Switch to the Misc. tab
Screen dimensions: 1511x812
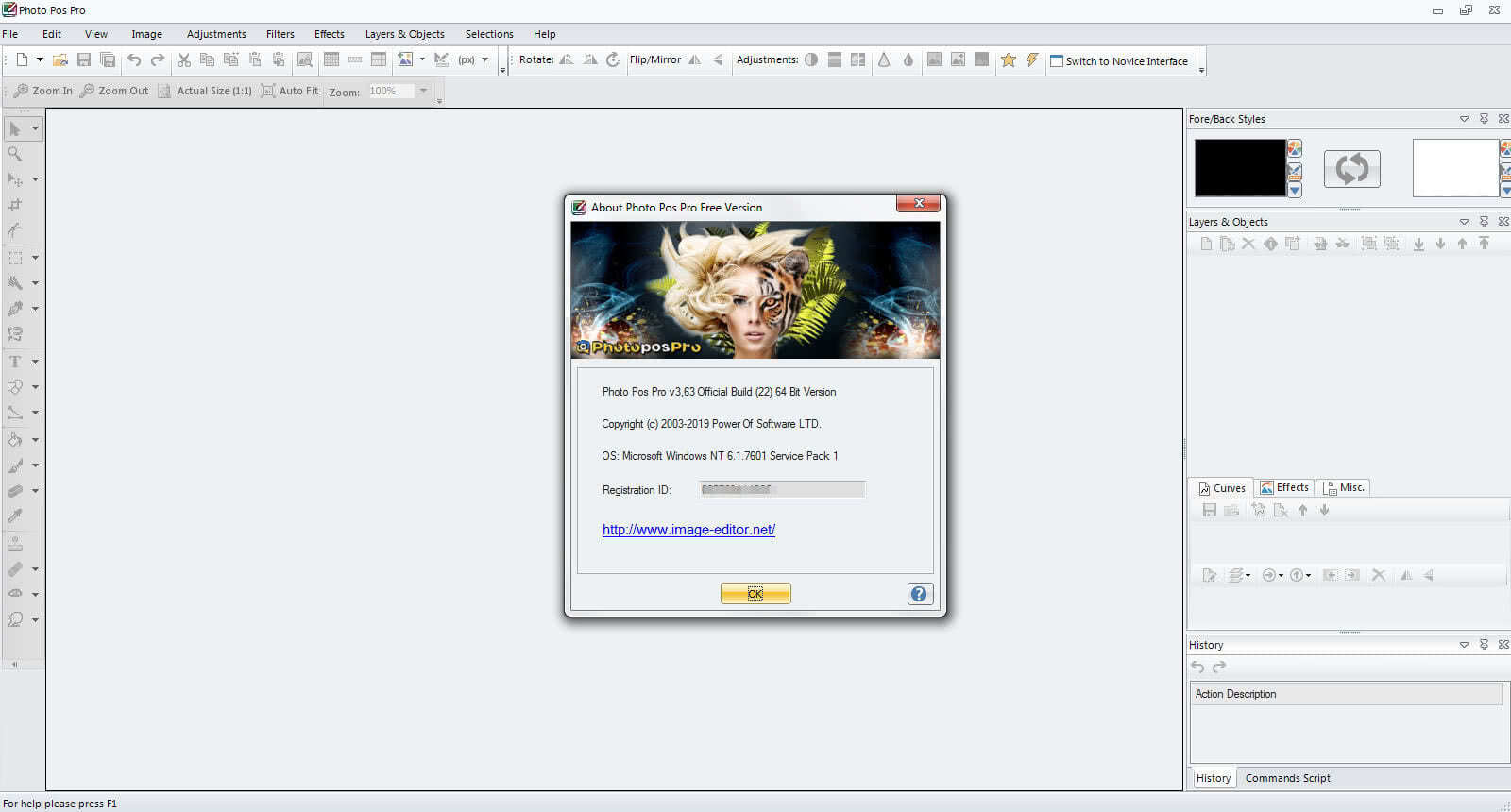[1344, 487]
